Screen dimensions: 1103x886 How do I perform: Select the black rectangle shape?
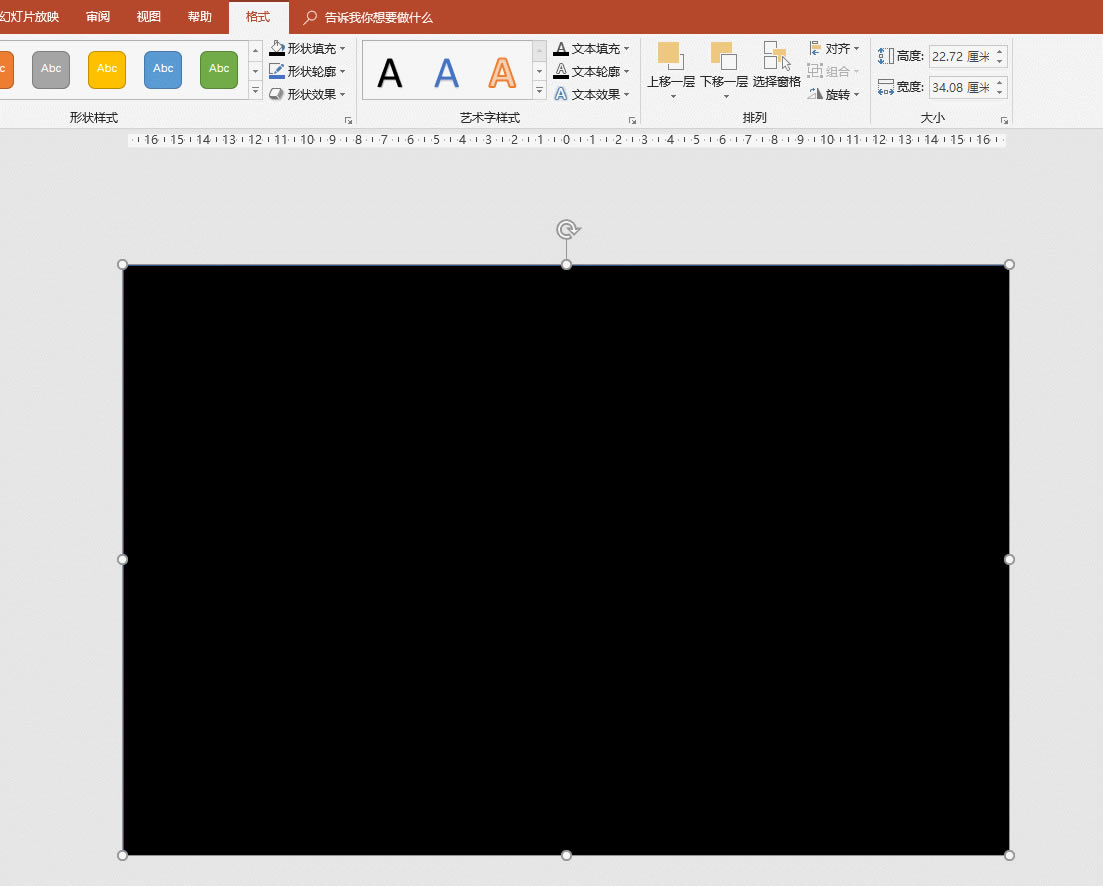point(566,560)
